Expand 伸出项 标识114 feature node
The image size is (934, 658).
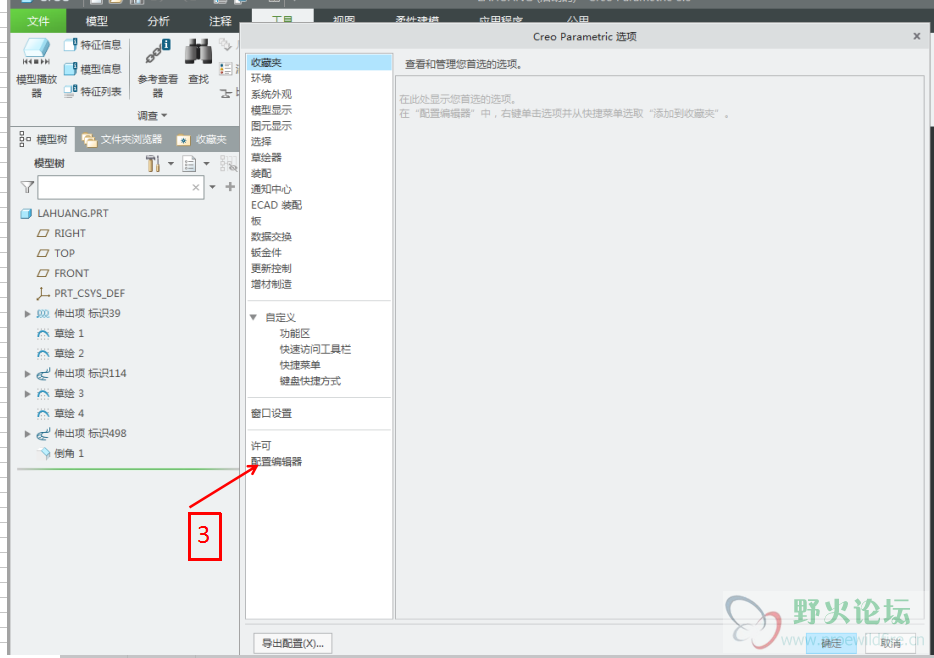pyautogui.click(x=27, y=373)
